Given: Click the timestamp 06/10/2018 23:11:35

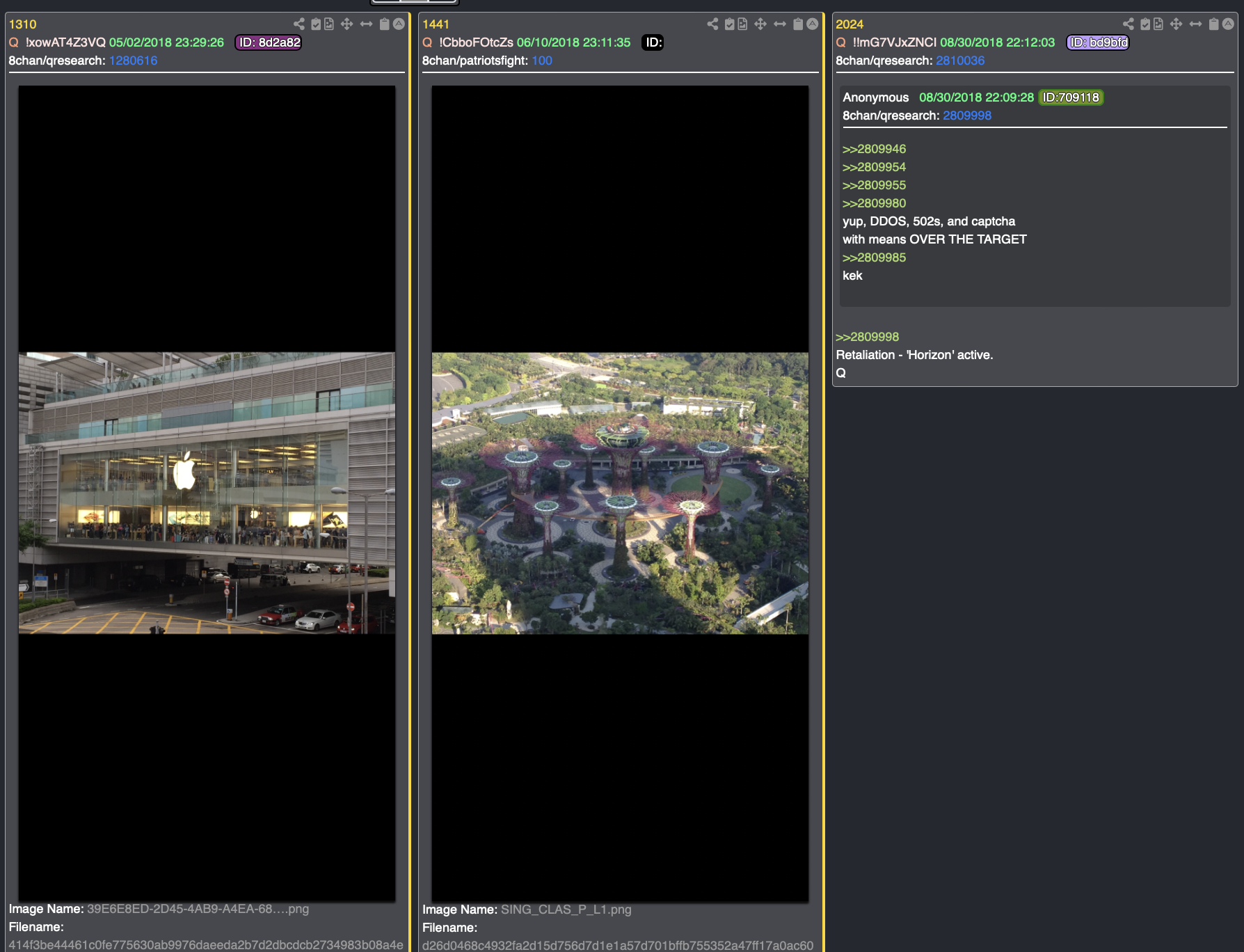Looking at the screenshot, I should point(573,42).
